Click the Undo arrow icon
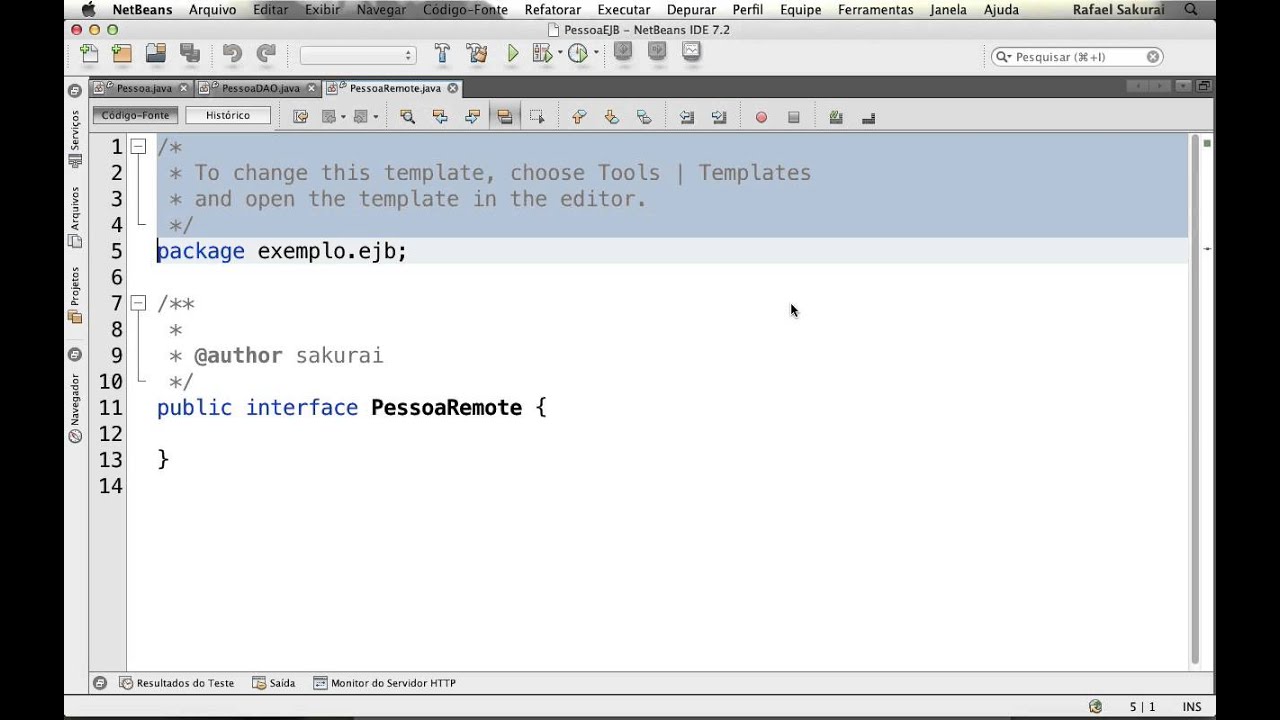 [x=232, y=54]
